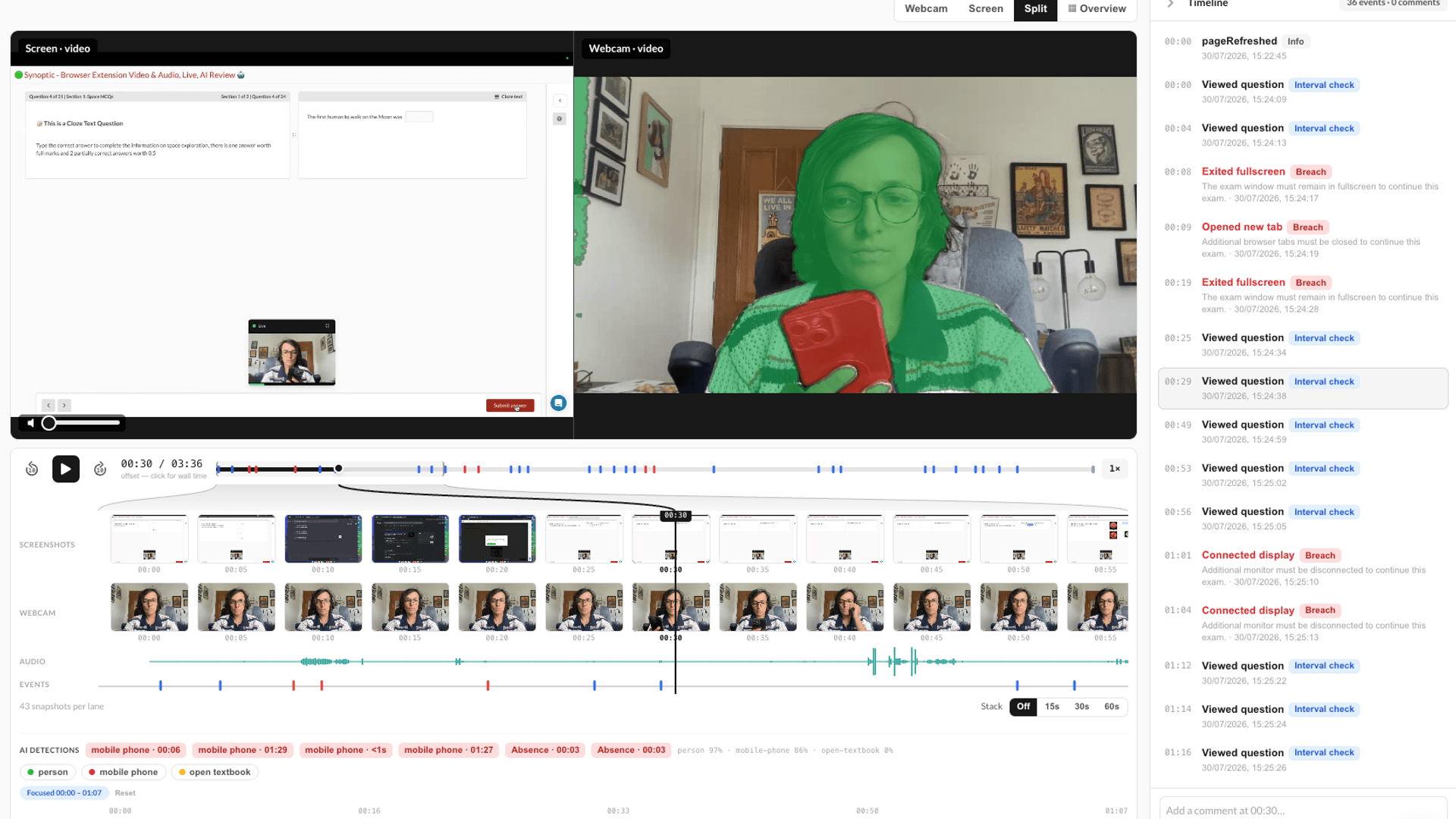Open the screenshot thumbnail at 00:10
This screenshot has height=819, width=1456.
pos(323,539)
